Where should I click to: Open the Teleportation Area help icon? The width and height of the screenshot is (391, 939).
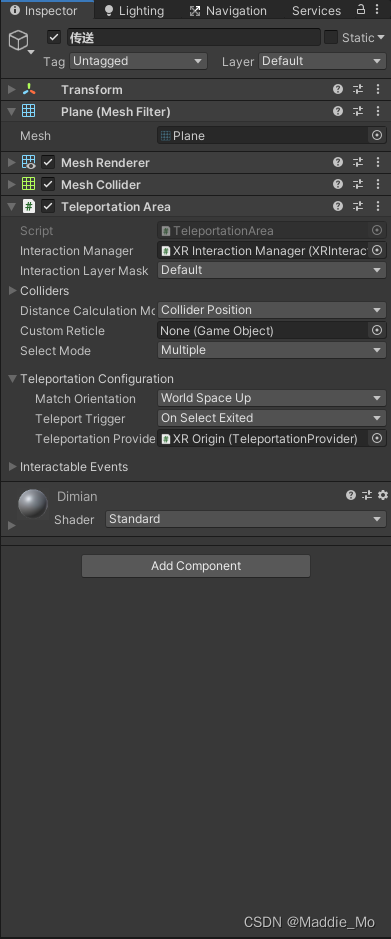338,207
